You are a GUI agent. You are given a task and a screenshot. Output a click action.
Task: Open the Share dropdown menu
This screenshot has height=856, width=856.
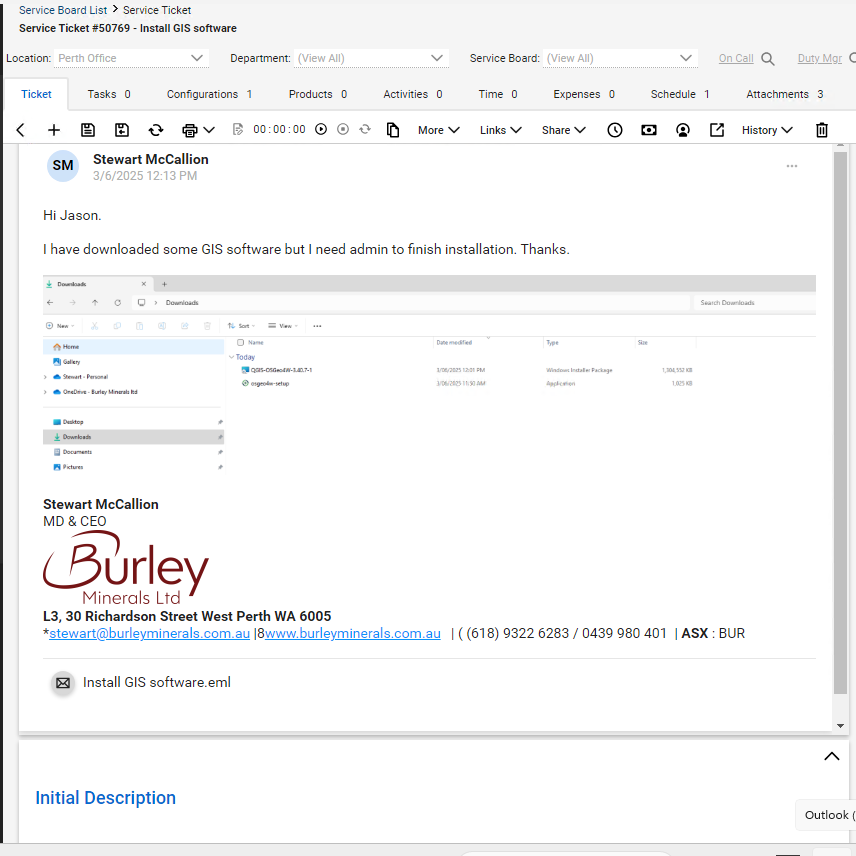coord(564,130)
